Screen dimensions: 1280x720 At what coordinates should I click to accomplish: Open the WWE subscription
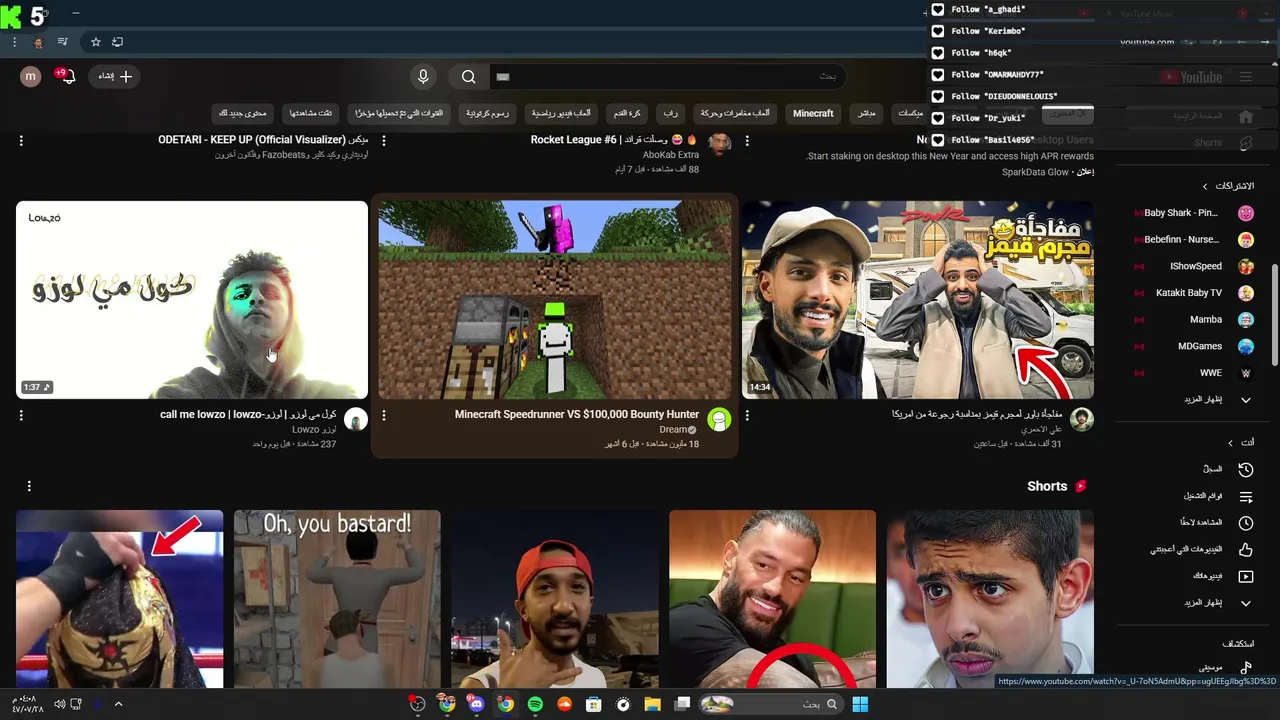click(1194, 373)
